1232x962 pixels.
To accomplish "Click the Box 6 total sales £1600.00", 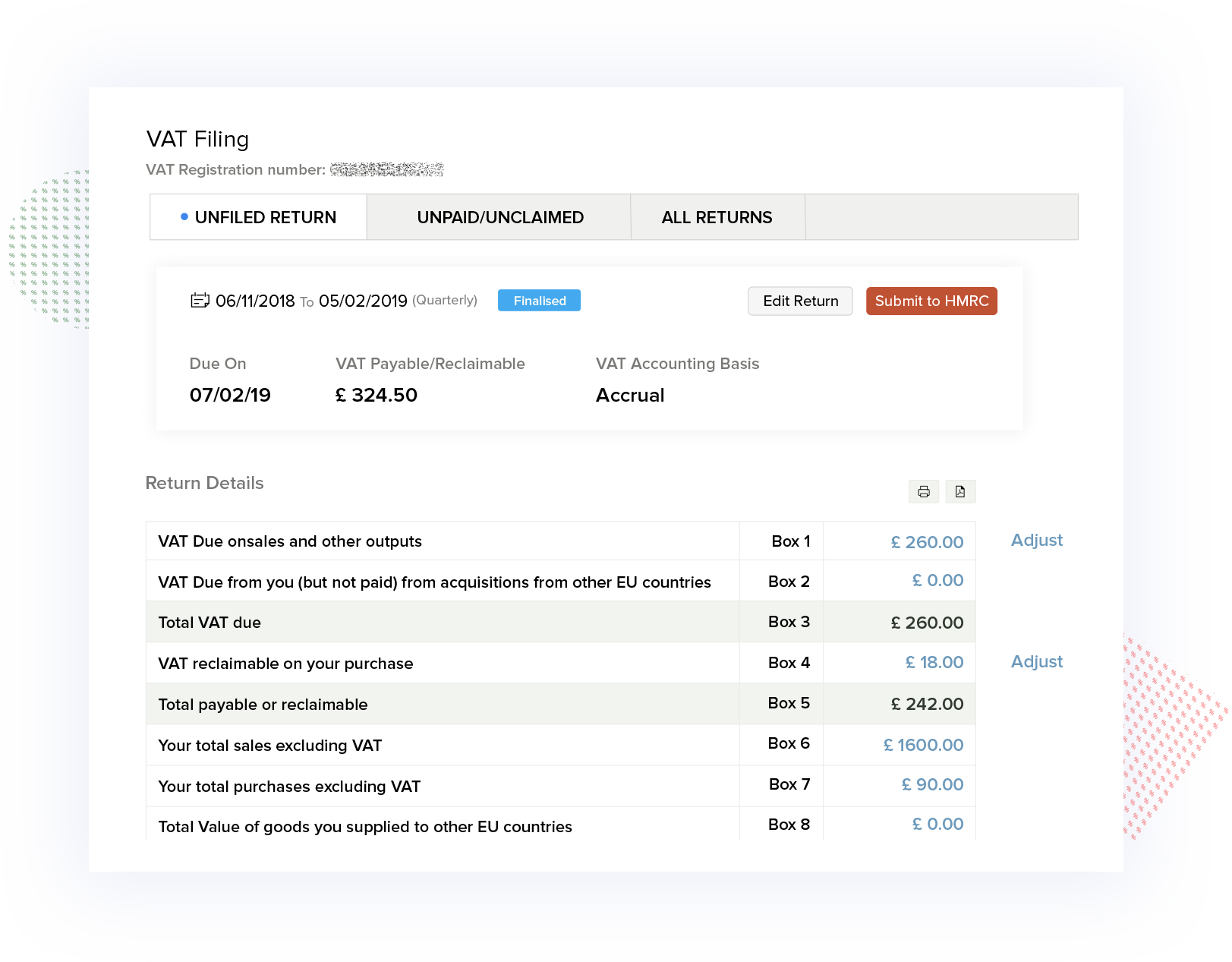I will (x=922, y=745).
